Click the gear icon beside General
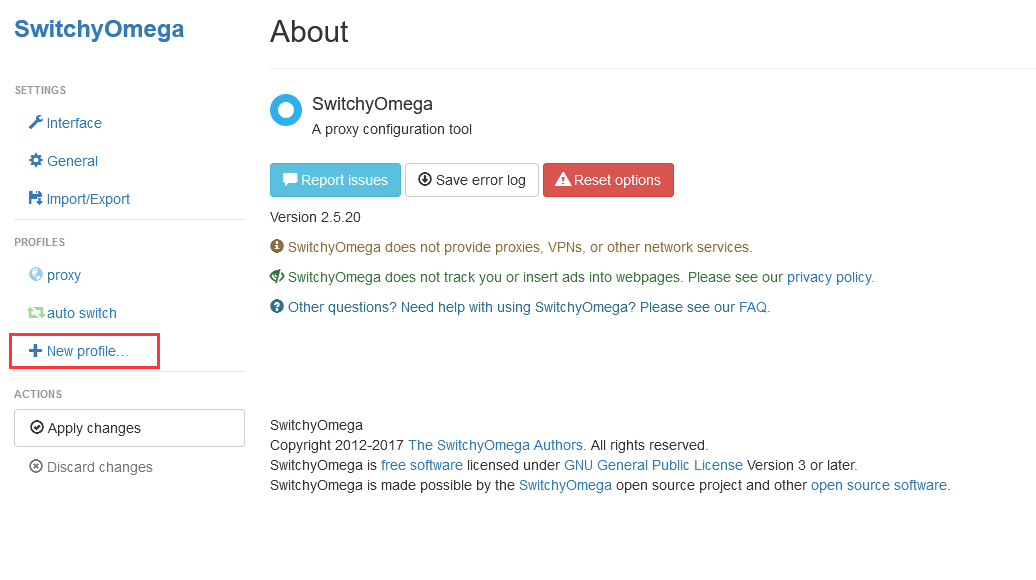This screenshot has height=580, width=1036. point(36,160)
